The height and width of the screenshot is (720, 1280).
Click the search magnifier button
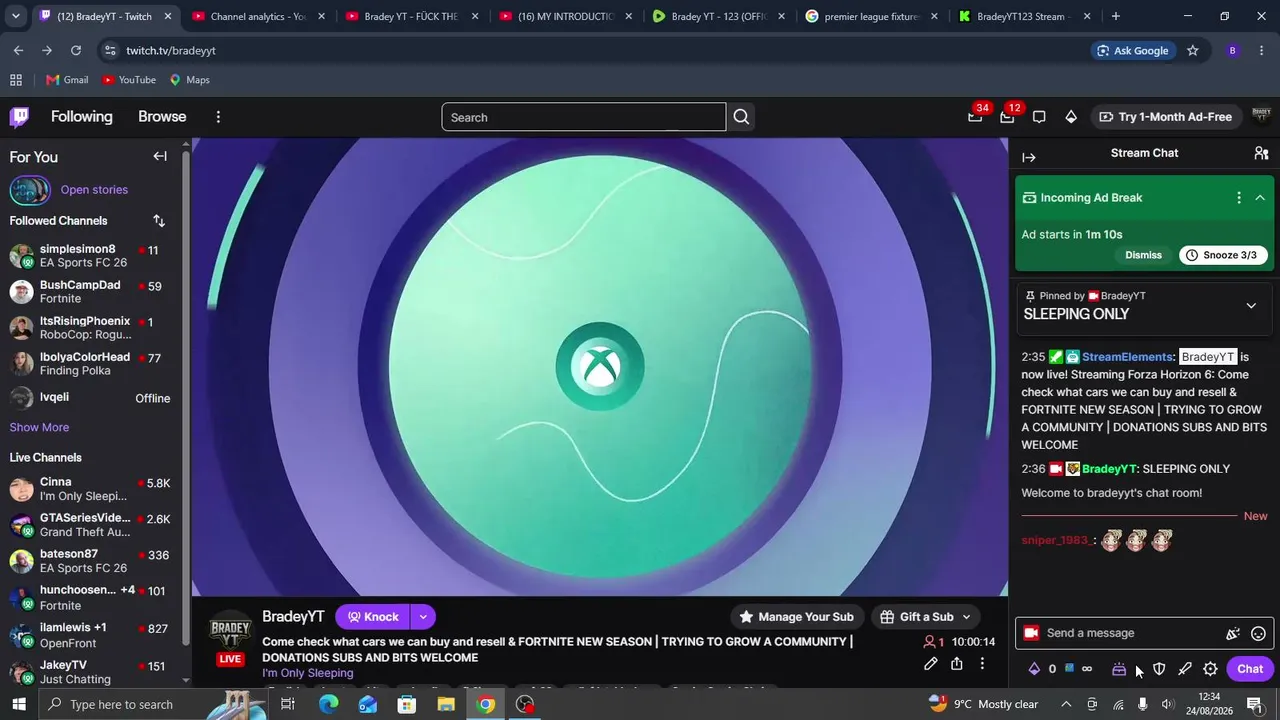[x=741, y=117]
